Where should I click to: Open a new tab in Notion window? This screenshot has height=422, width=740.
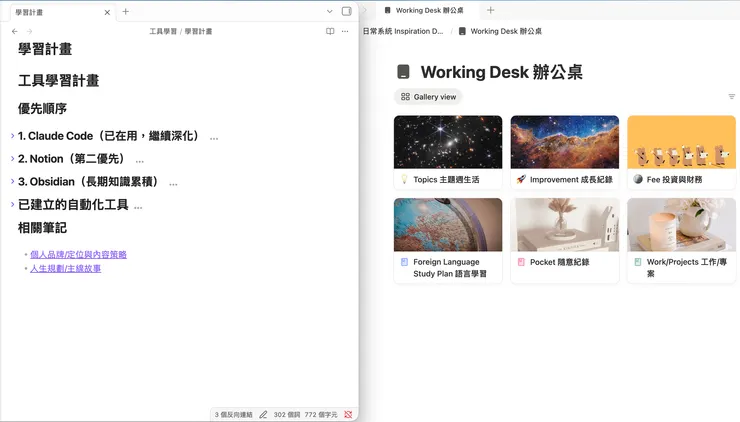pos(490,10)
